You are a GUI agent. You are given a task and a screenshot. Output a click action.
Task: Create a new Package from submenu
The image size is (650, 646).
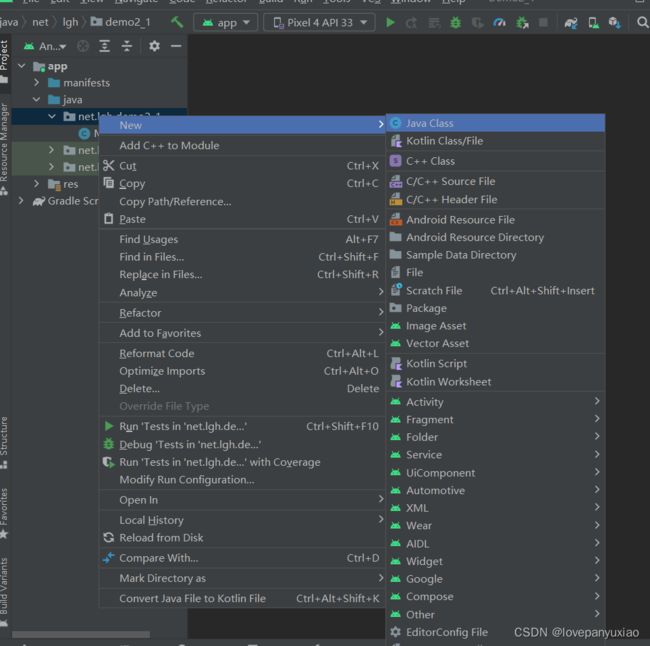point(495,308)
